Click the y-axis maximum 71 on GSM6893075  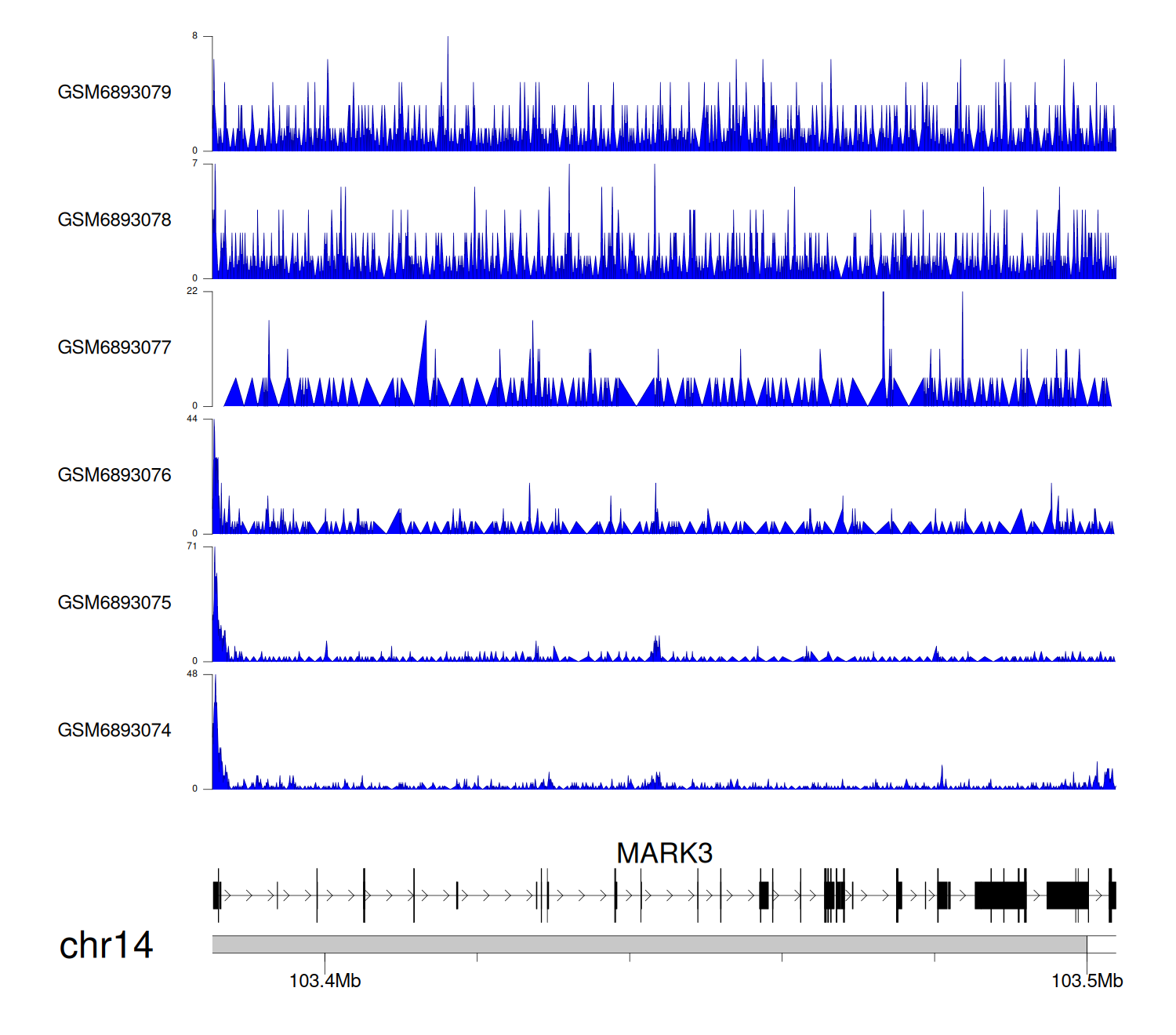click(192, 547)
